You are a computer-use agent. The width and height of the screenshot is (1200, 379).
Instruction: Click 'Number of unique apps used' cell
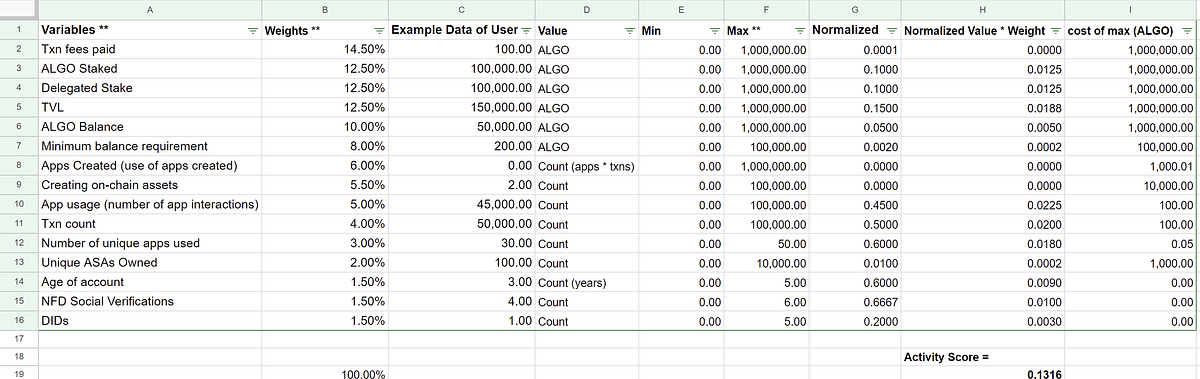click(x=149, y=244)
